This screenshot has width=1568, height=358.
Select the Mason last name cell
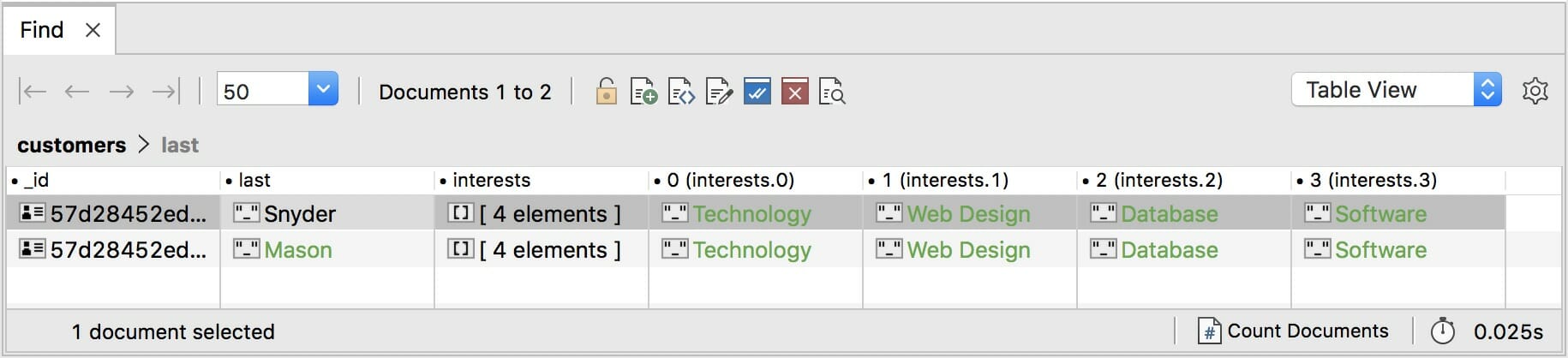pyautogui.click(x=297, y=250)
